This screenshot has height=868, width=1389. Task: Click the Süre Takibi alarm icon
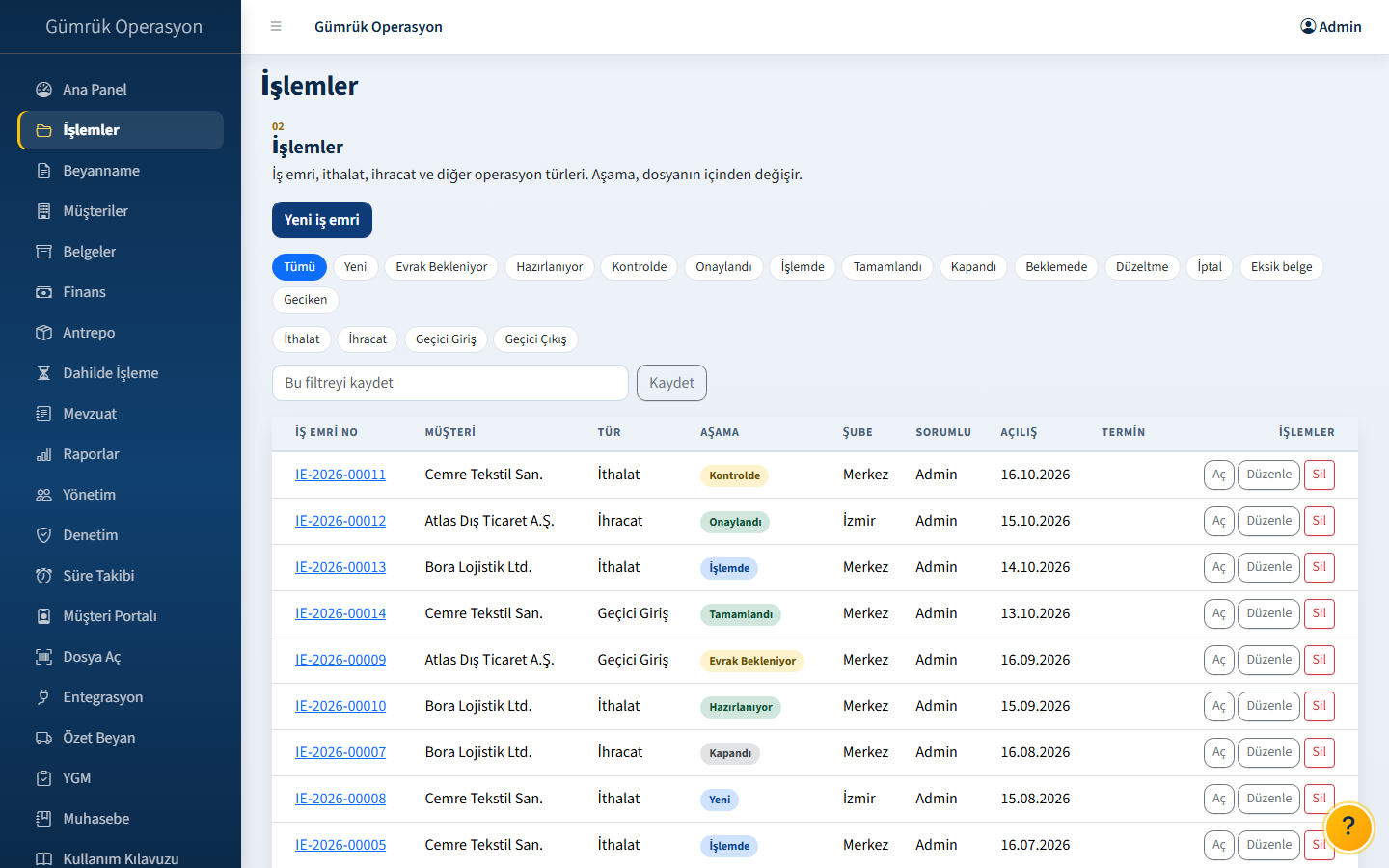point(43,576)
